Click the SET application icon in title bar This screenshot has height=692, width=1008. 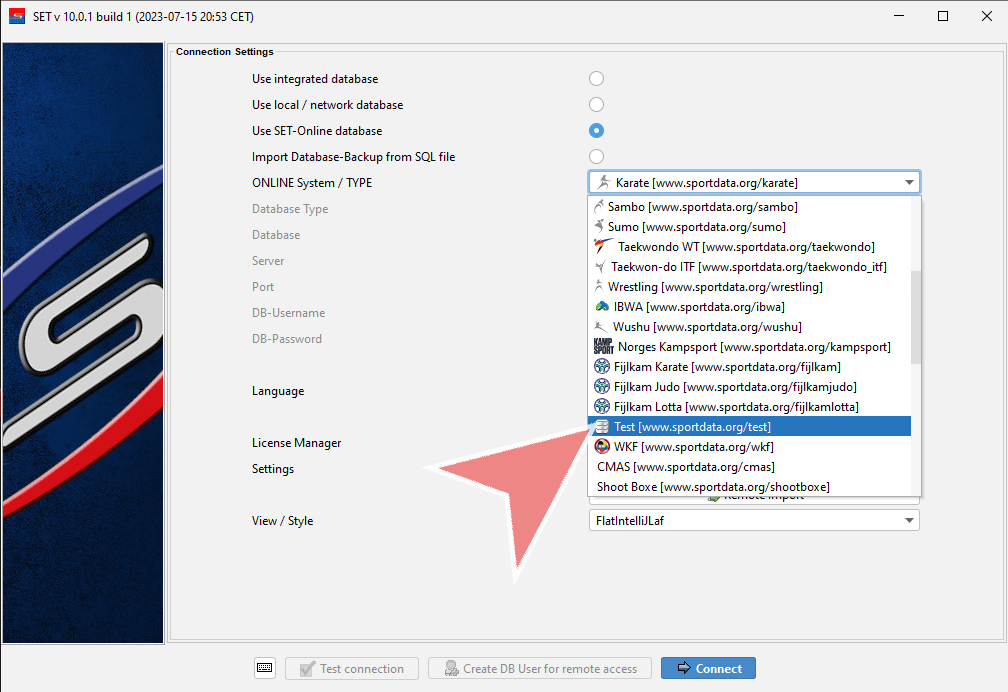pos(17,16)
